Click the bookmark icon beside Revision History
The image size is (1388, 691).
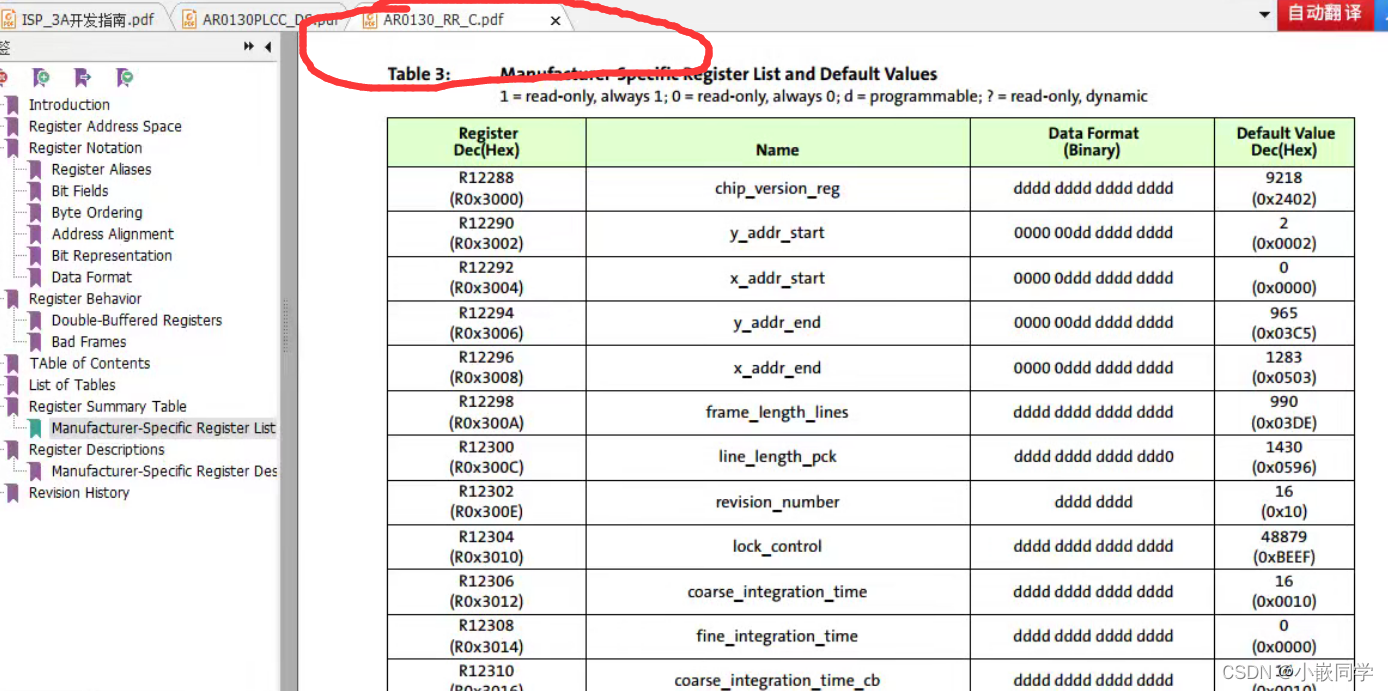pos(13,493)
